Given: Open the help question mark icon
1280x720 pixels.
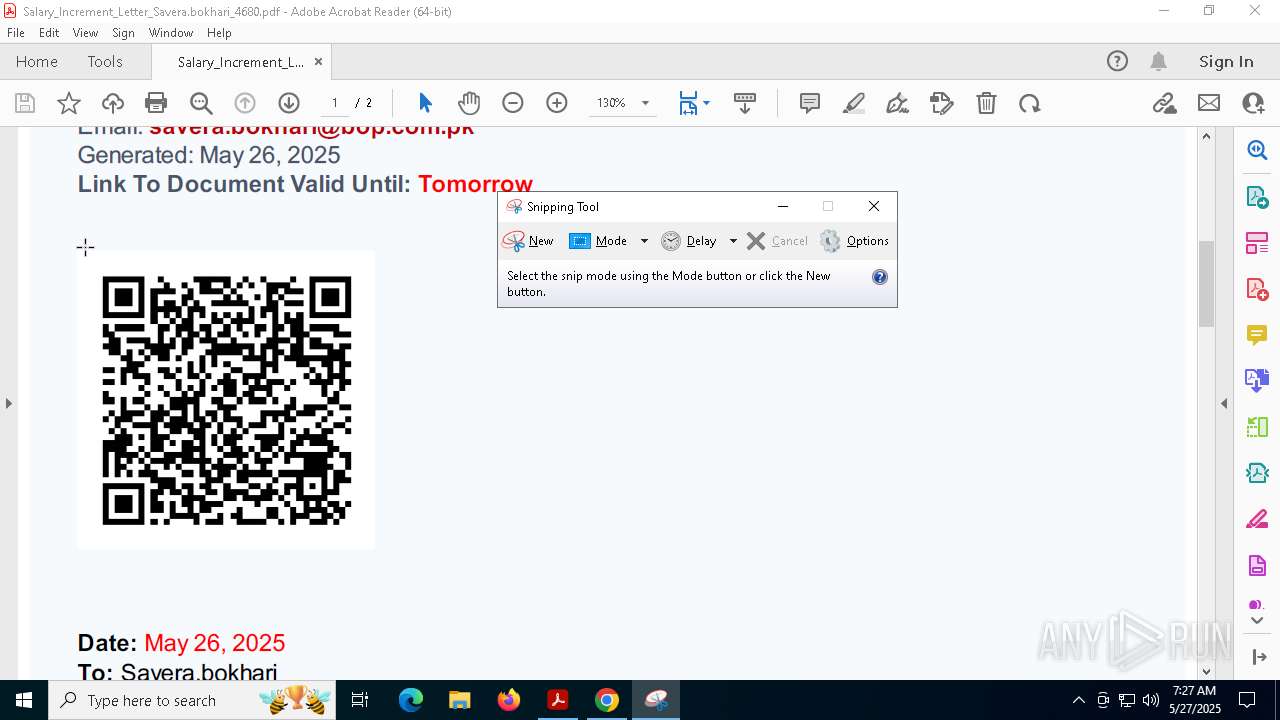Looking at the screenshot, I should pos(1117,61).
